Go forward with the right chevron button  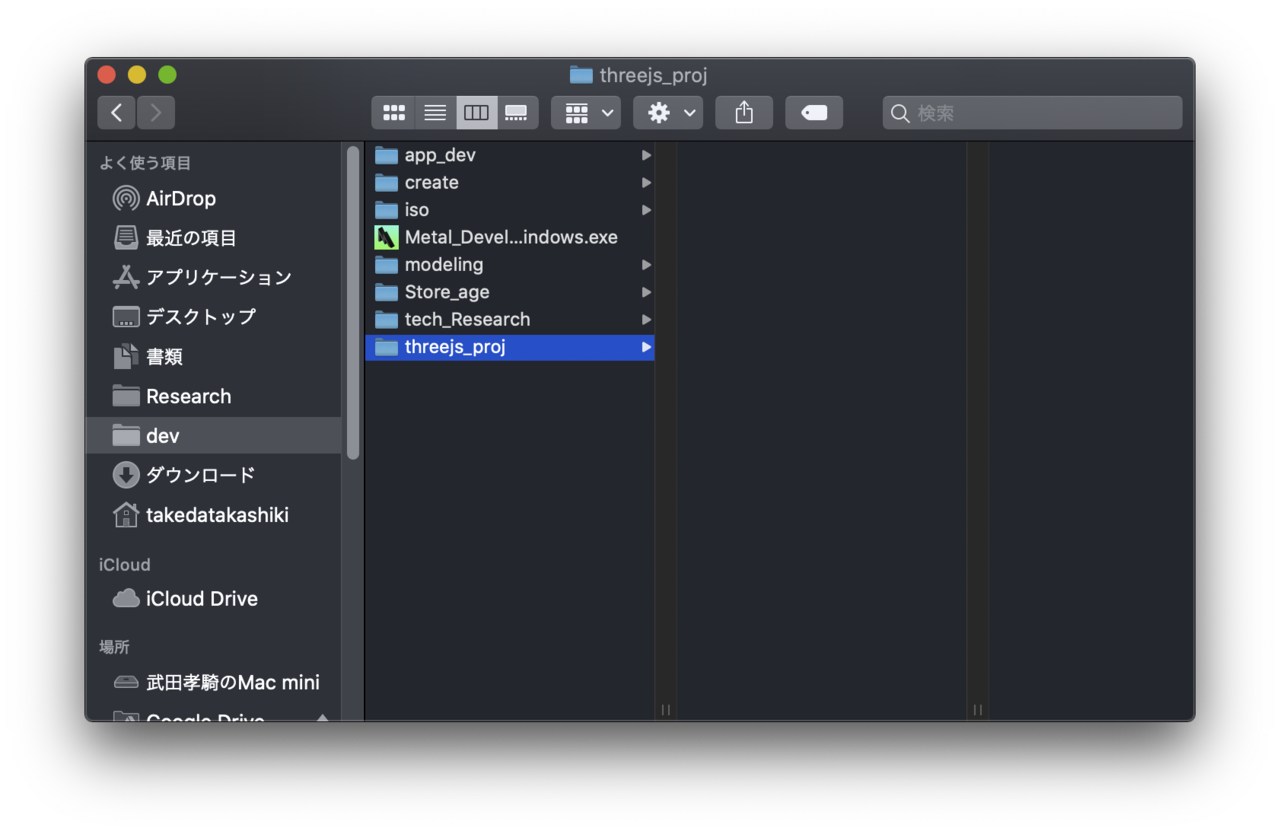point(156,113)
